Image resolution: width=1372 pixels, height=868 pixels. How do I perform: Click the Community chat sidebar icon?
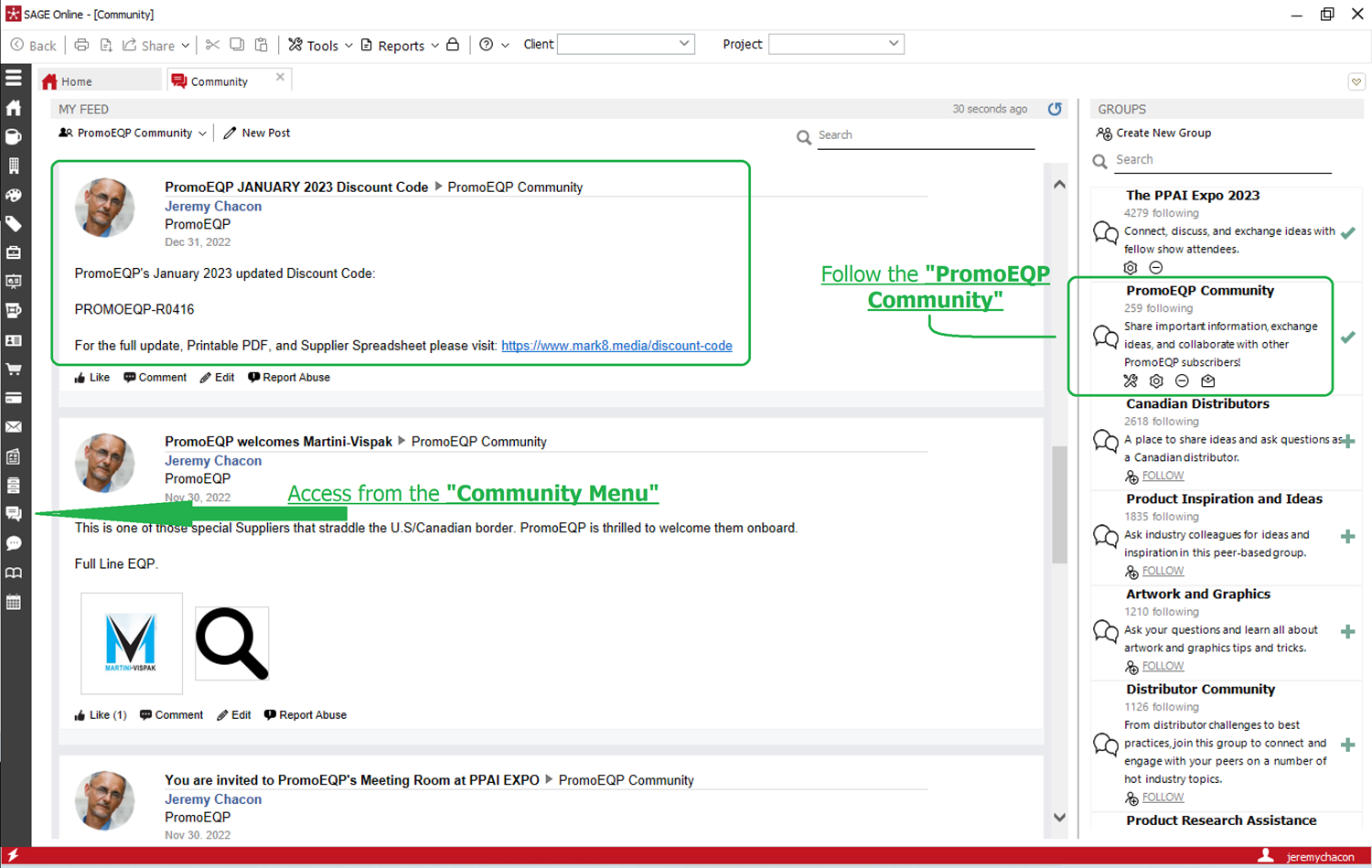click(x=14, y=514)
